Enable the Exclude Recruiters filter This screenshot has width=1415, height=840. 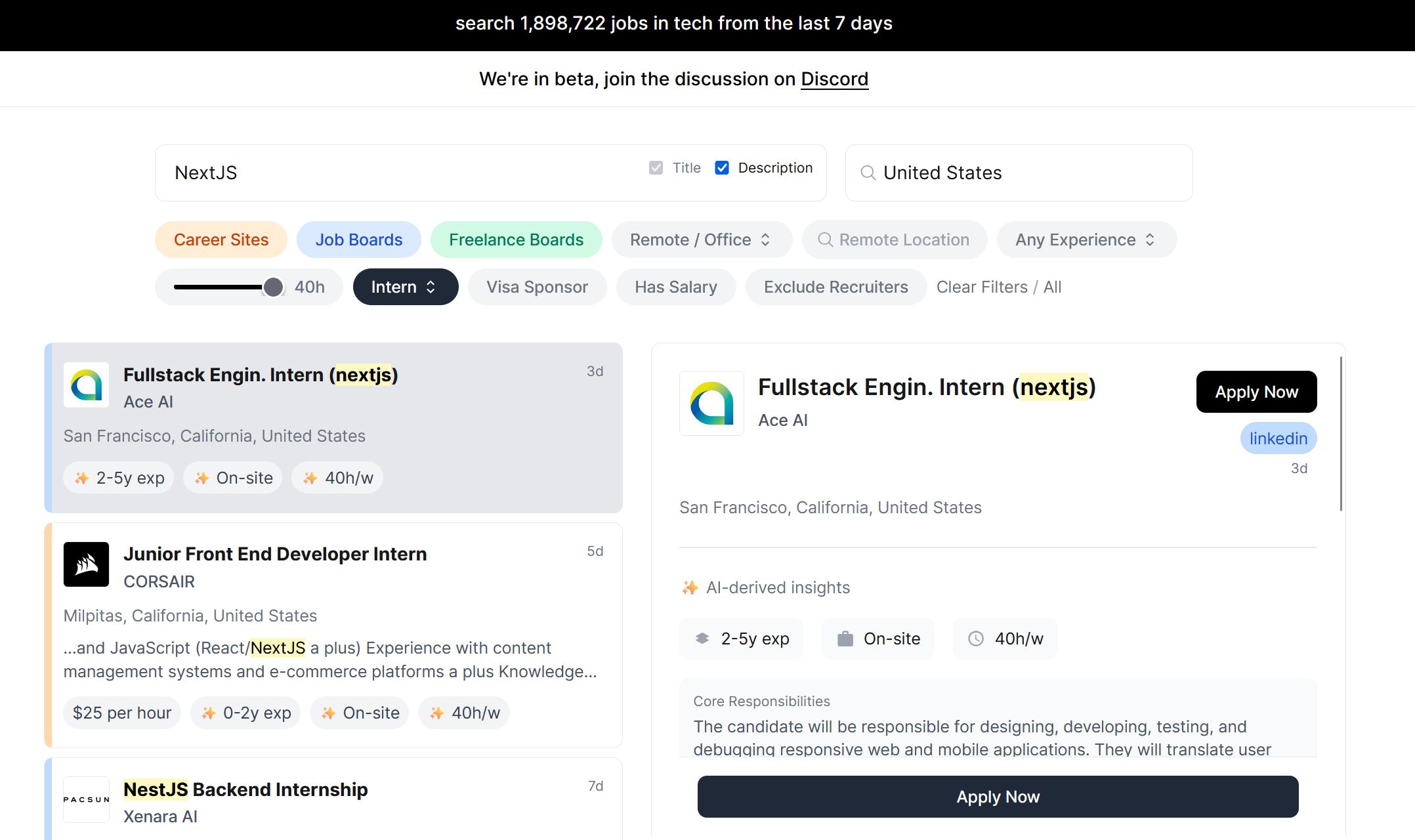835,287
